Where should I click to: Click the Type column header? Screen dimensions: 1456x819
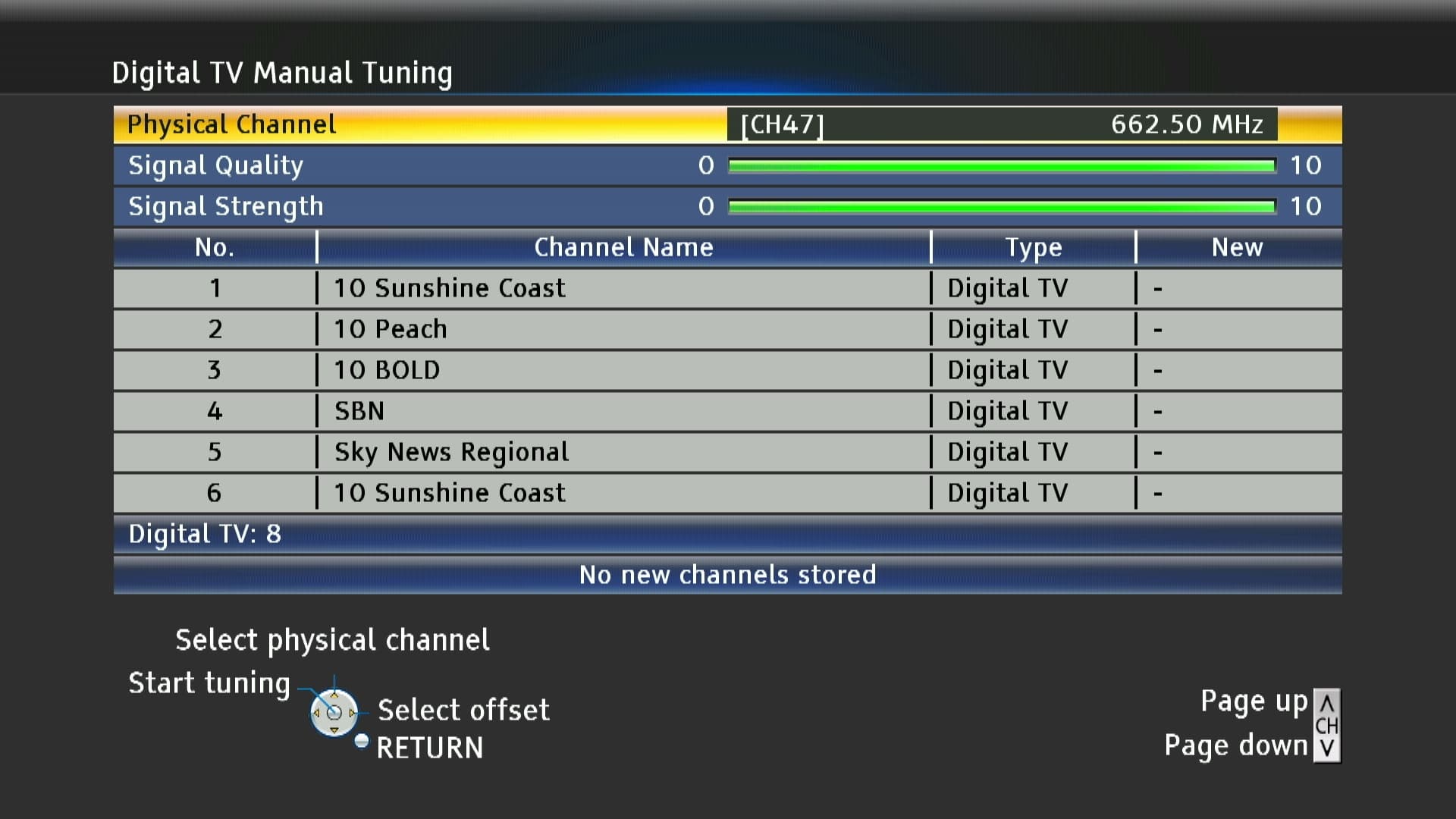tap(1033, 247)
